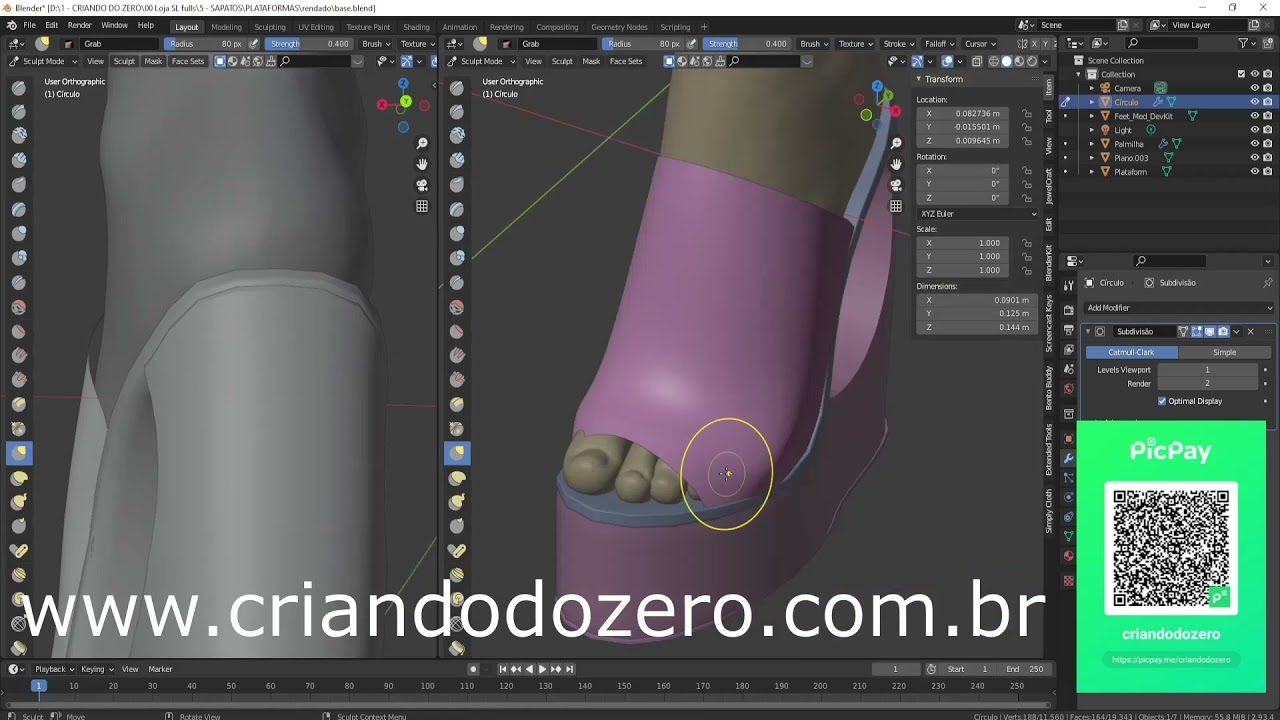This screenshot has height=720, width=1280.
Task: Remove the Subdivisão modifier with X
Action: tap(1250, 332)
